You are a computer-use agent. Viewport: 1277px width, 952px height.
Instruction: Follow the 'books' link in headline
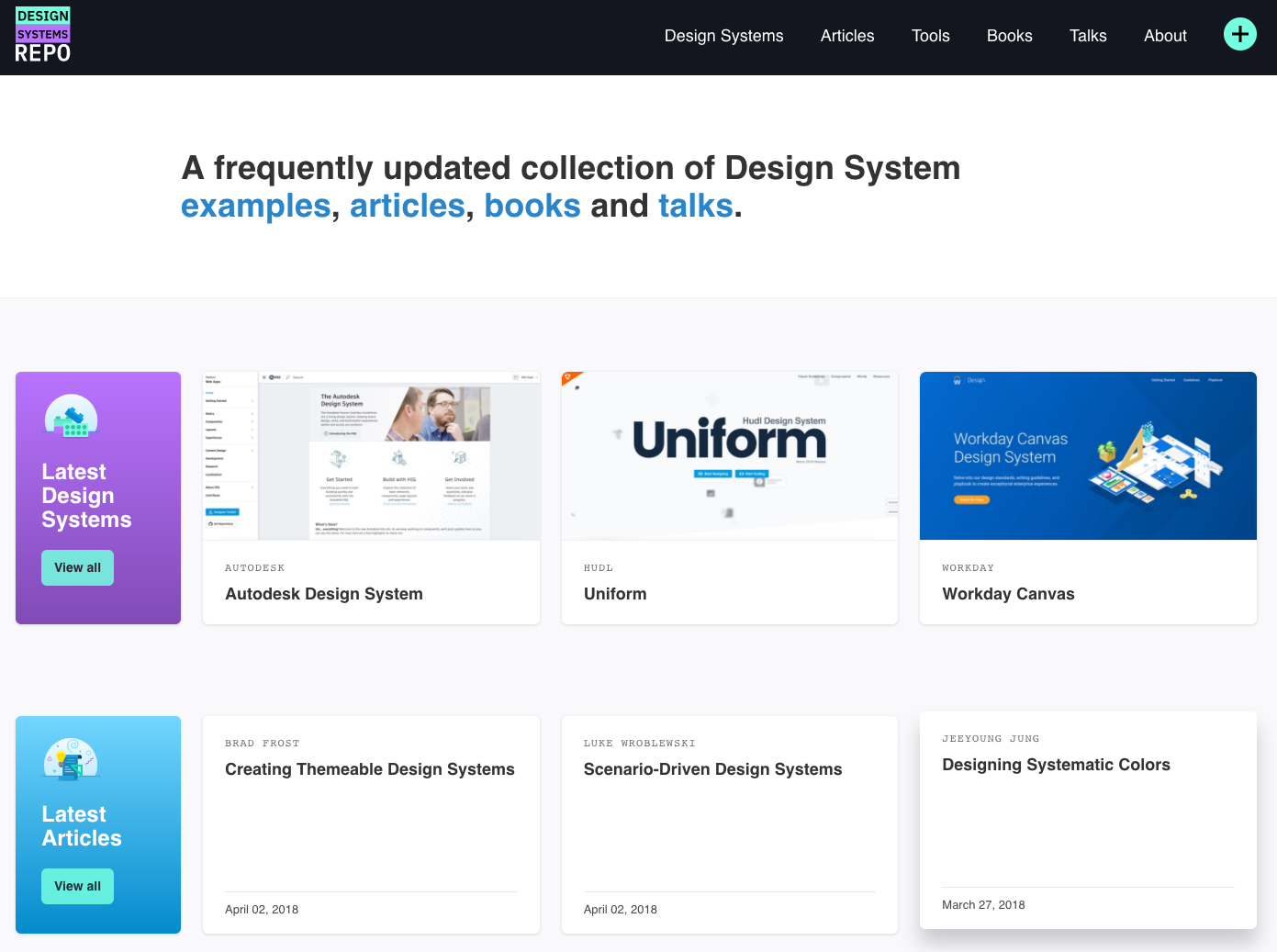coord(532,206)
